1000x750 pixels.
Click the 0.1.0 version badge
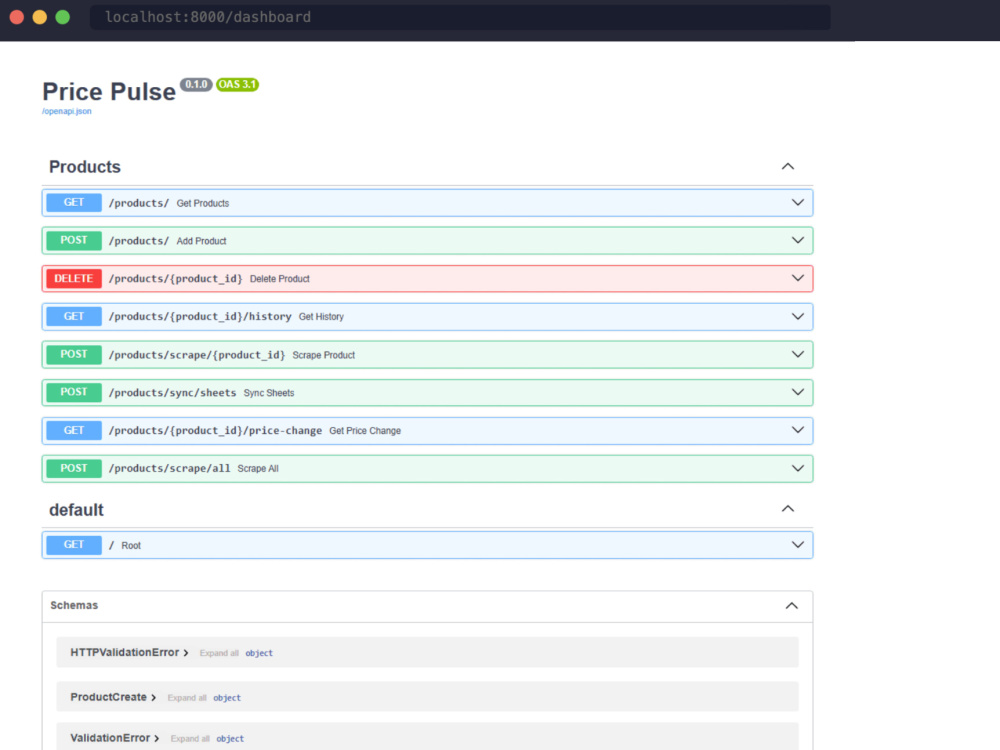[x=196, y=84]
